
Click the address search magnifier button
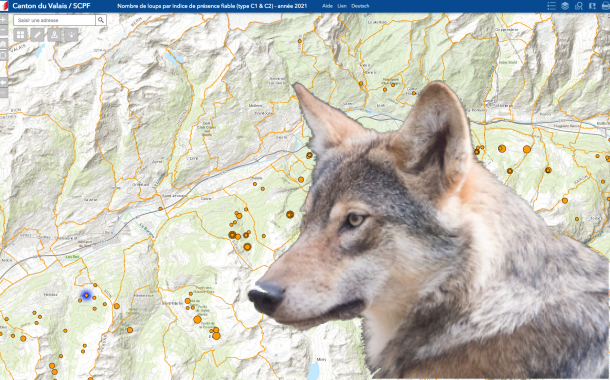(101, 20)
